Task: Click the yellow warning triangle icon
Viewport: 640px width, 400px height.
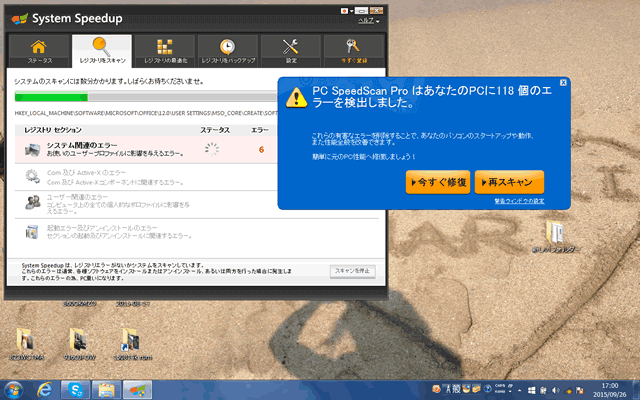Action: (x=296, y=98)
